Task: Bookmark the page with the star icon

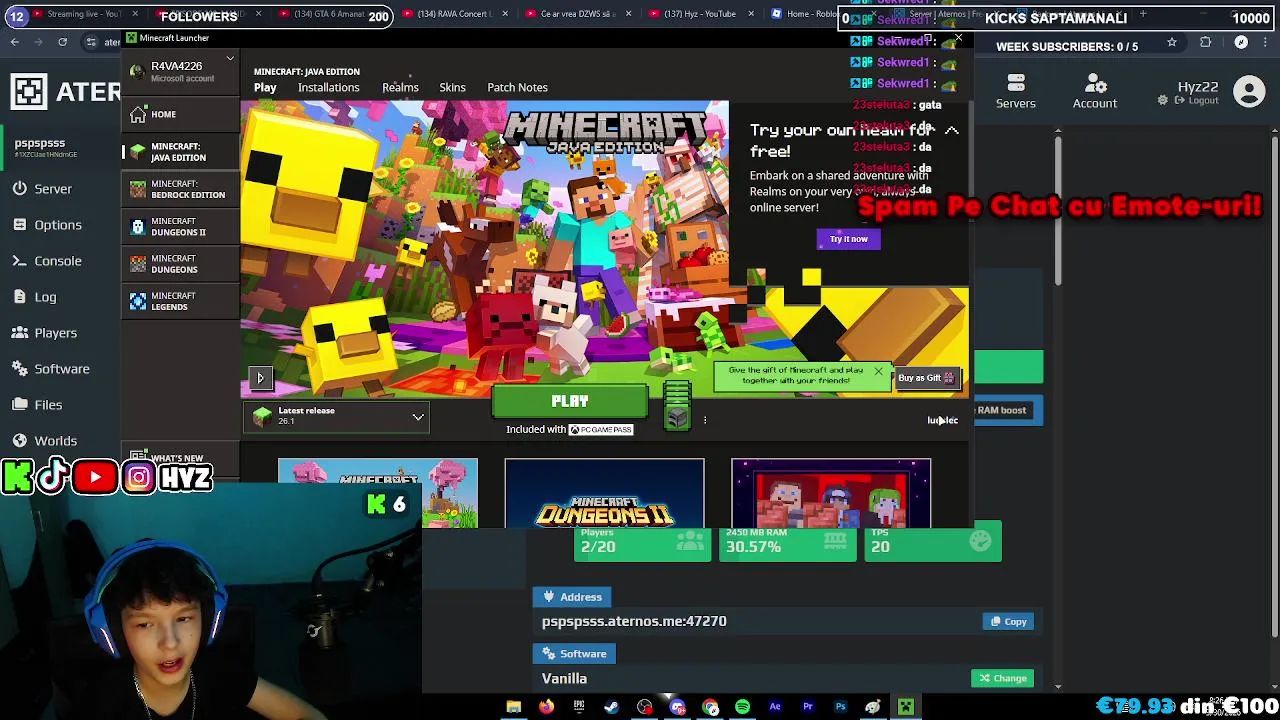Action: [x=1172, y=43]
